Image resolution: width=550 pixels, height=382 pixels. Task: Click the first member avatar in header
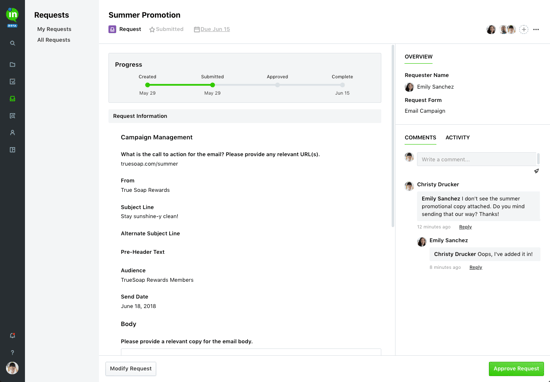(x=491, y=29)
